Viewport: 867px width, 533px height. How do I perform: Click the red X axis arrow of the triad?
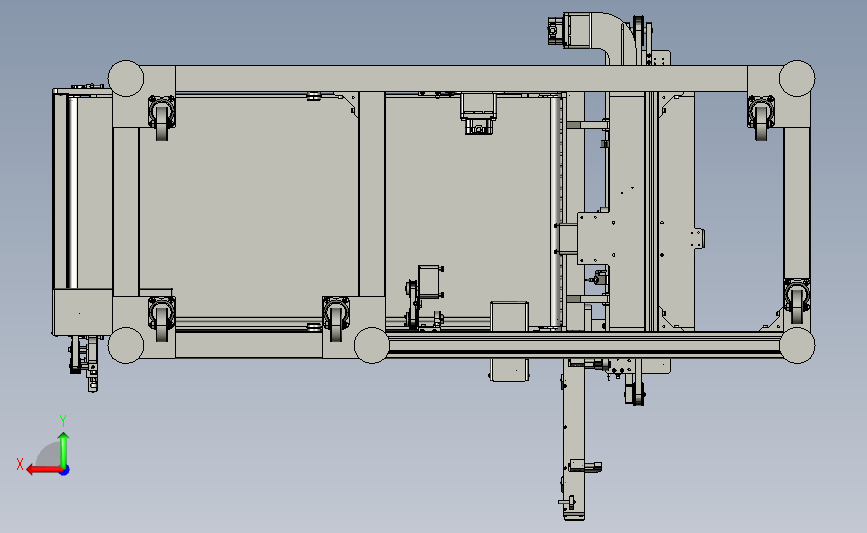(x=43, y=470)
